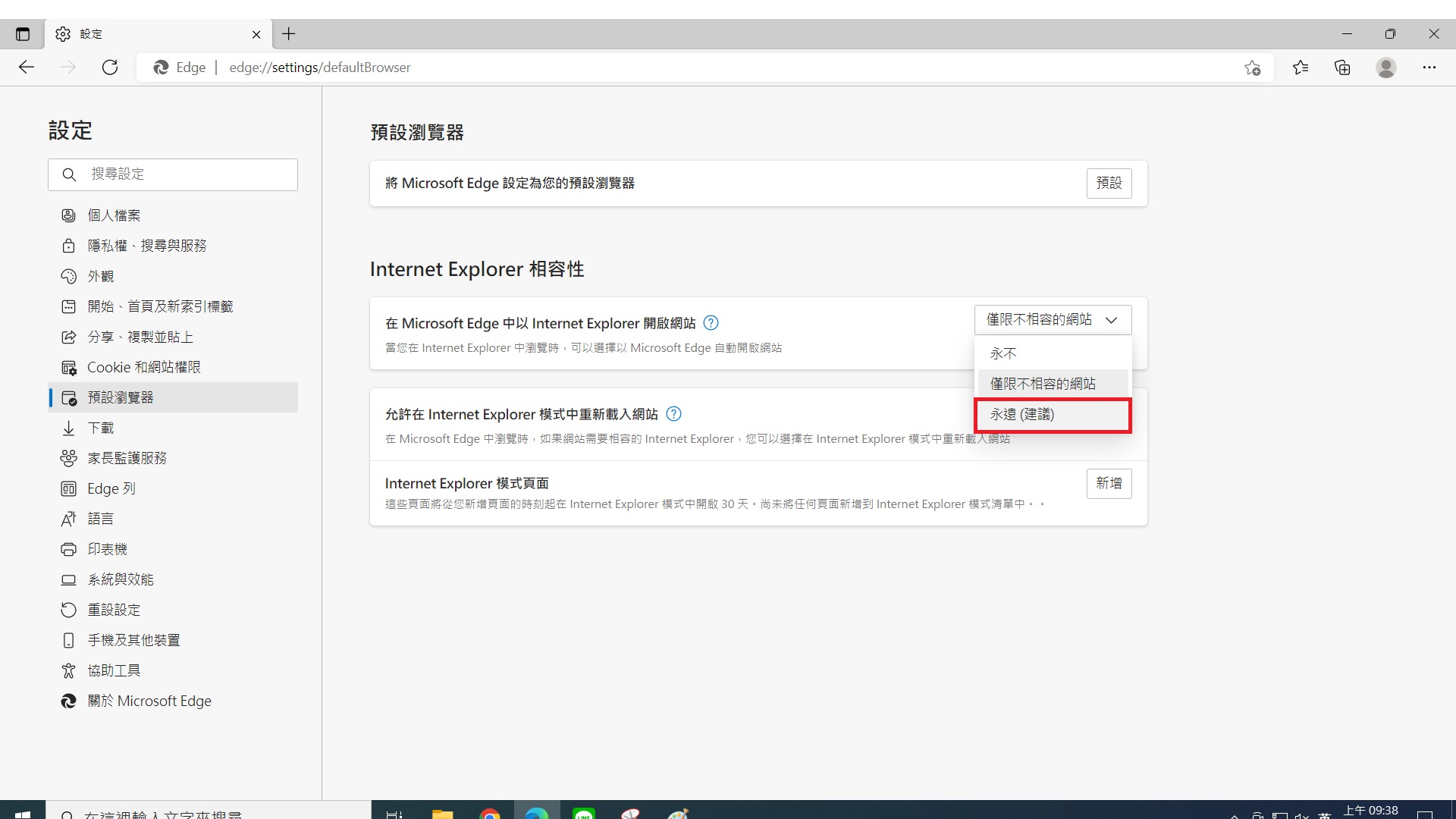Image resolution: width=1456 pixels, height=819 pixels.
Task: Open 重設設定 settings section
Action: tap(173, 610)
